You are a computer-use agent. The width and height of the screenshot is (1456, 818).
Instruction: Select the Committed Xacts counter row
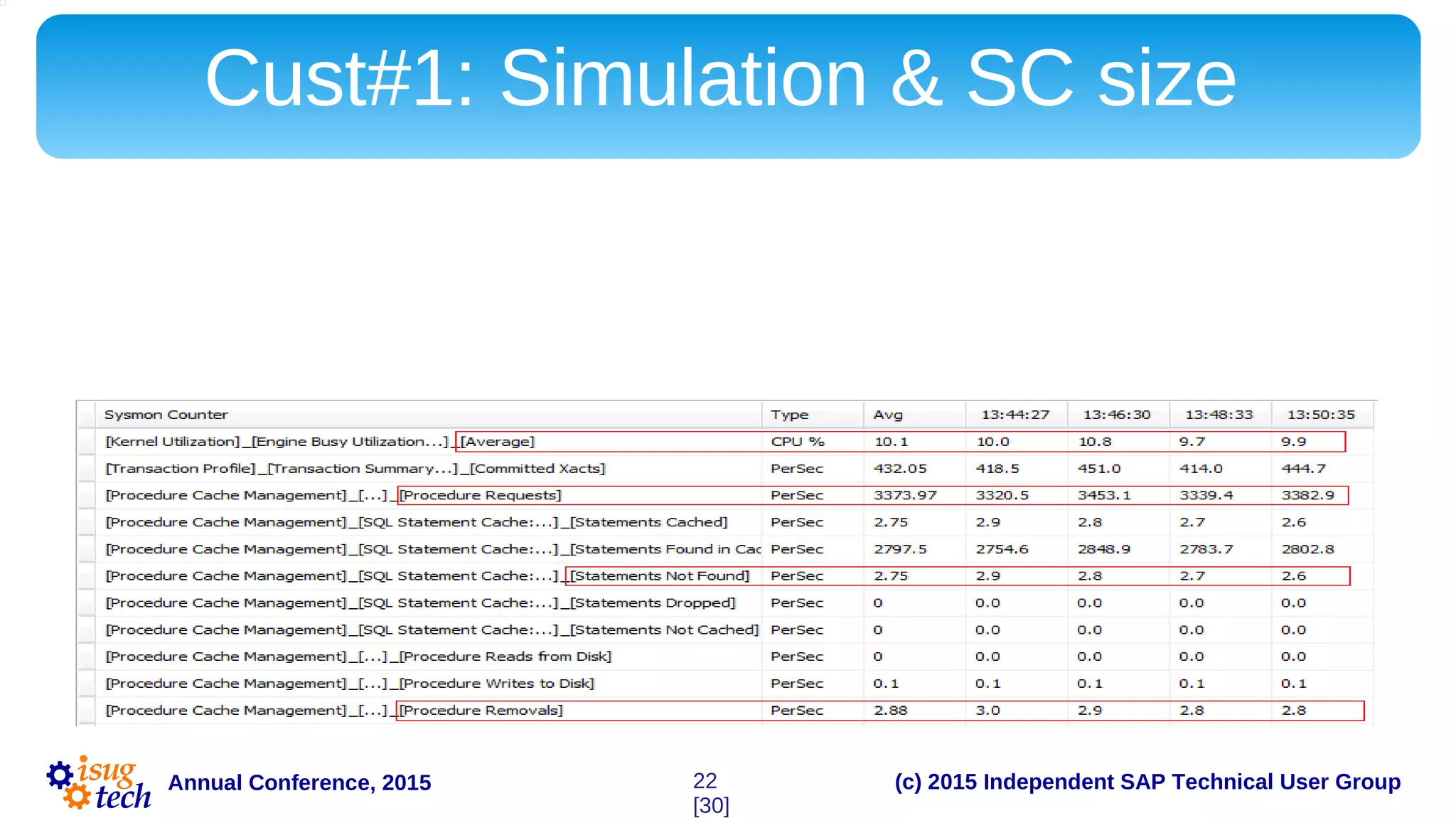click(725, 469)
